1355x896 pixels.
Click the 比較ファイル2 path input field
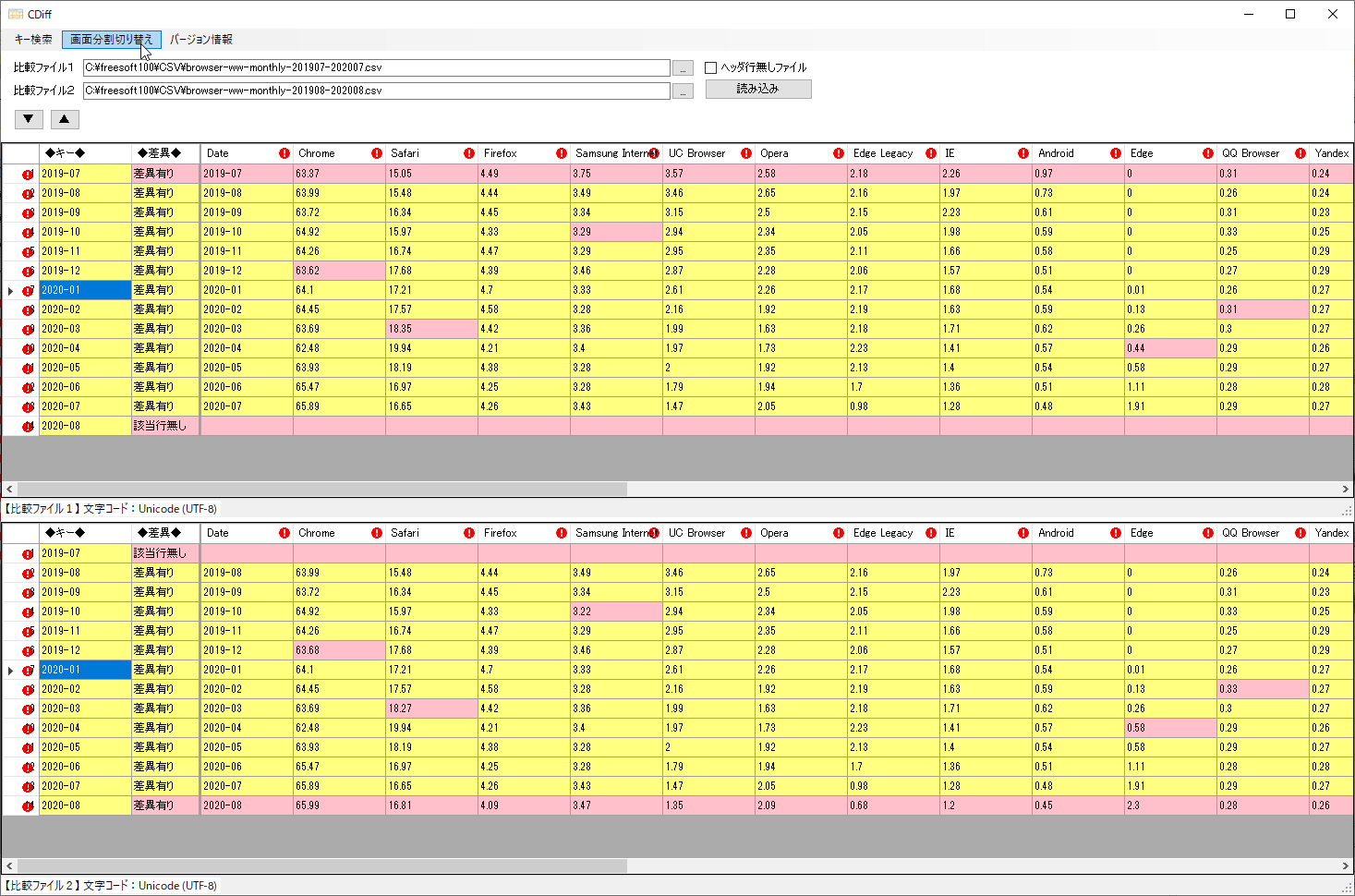(x=376, y=91)
